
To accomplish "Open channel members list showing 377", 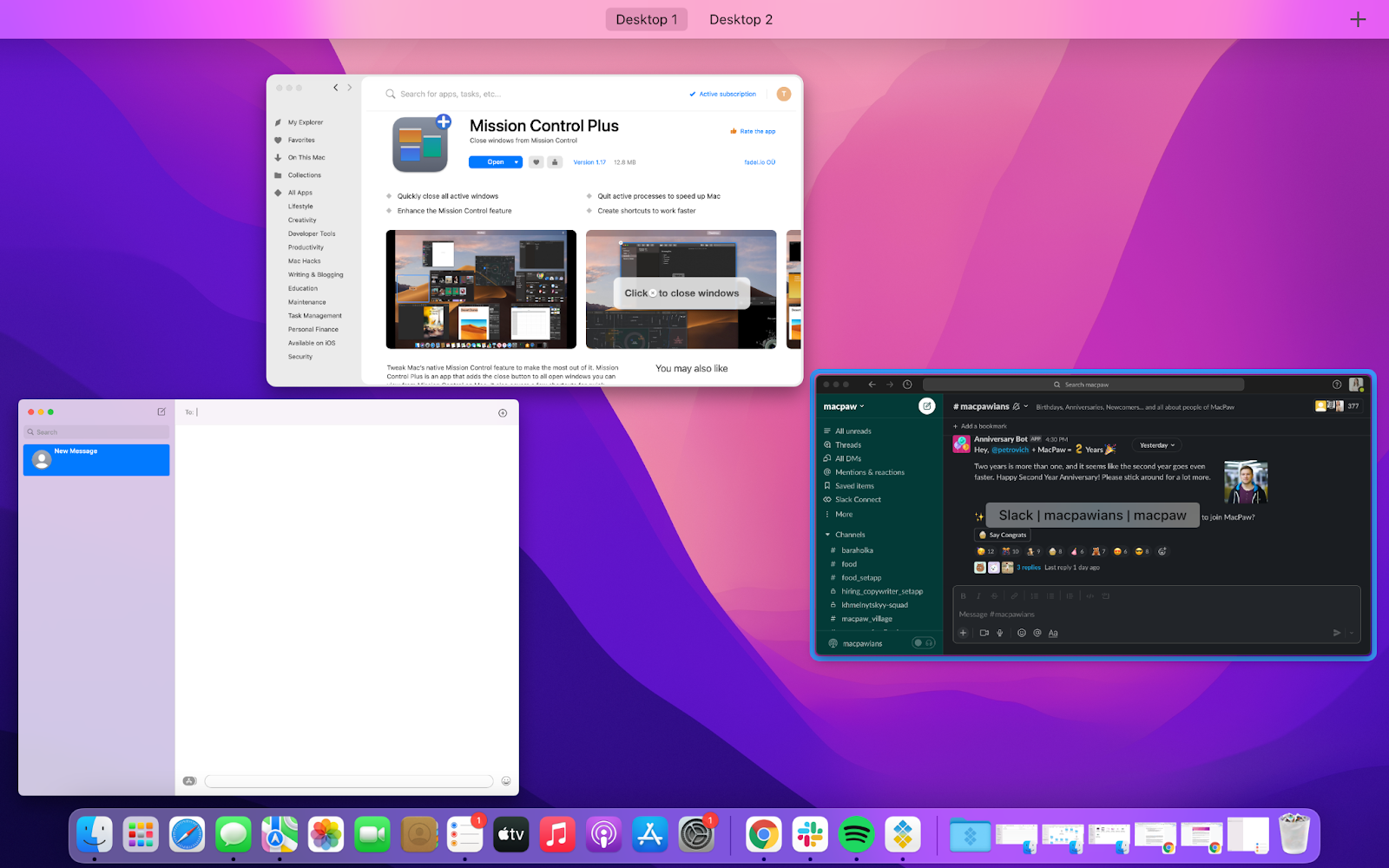I will tap(1339, 405).
